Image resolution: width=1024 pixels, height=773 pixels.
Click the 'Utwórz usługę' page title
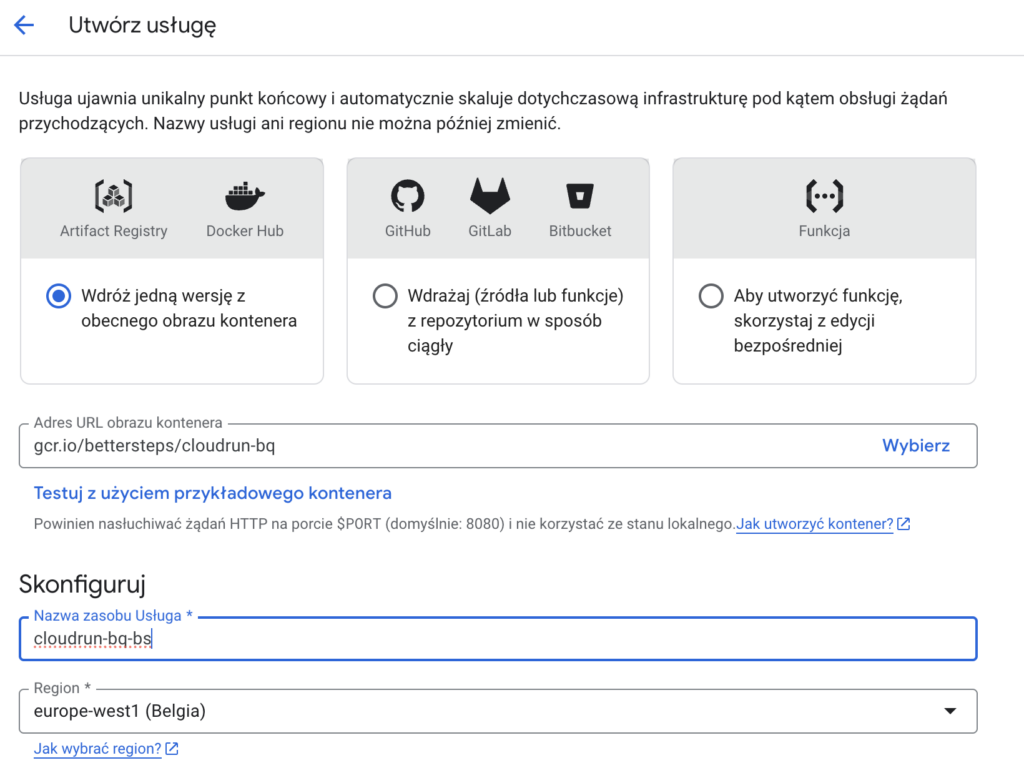click(x=142, y=26)
